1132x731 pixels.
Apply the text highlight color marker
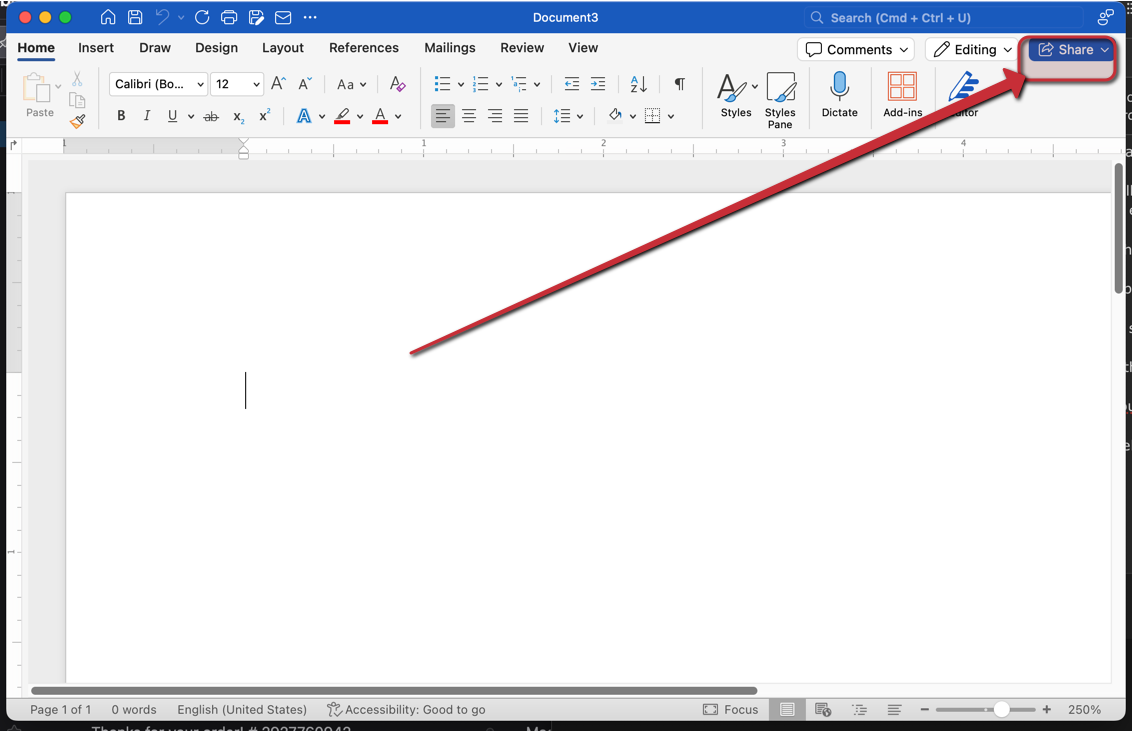coord(342,115)
